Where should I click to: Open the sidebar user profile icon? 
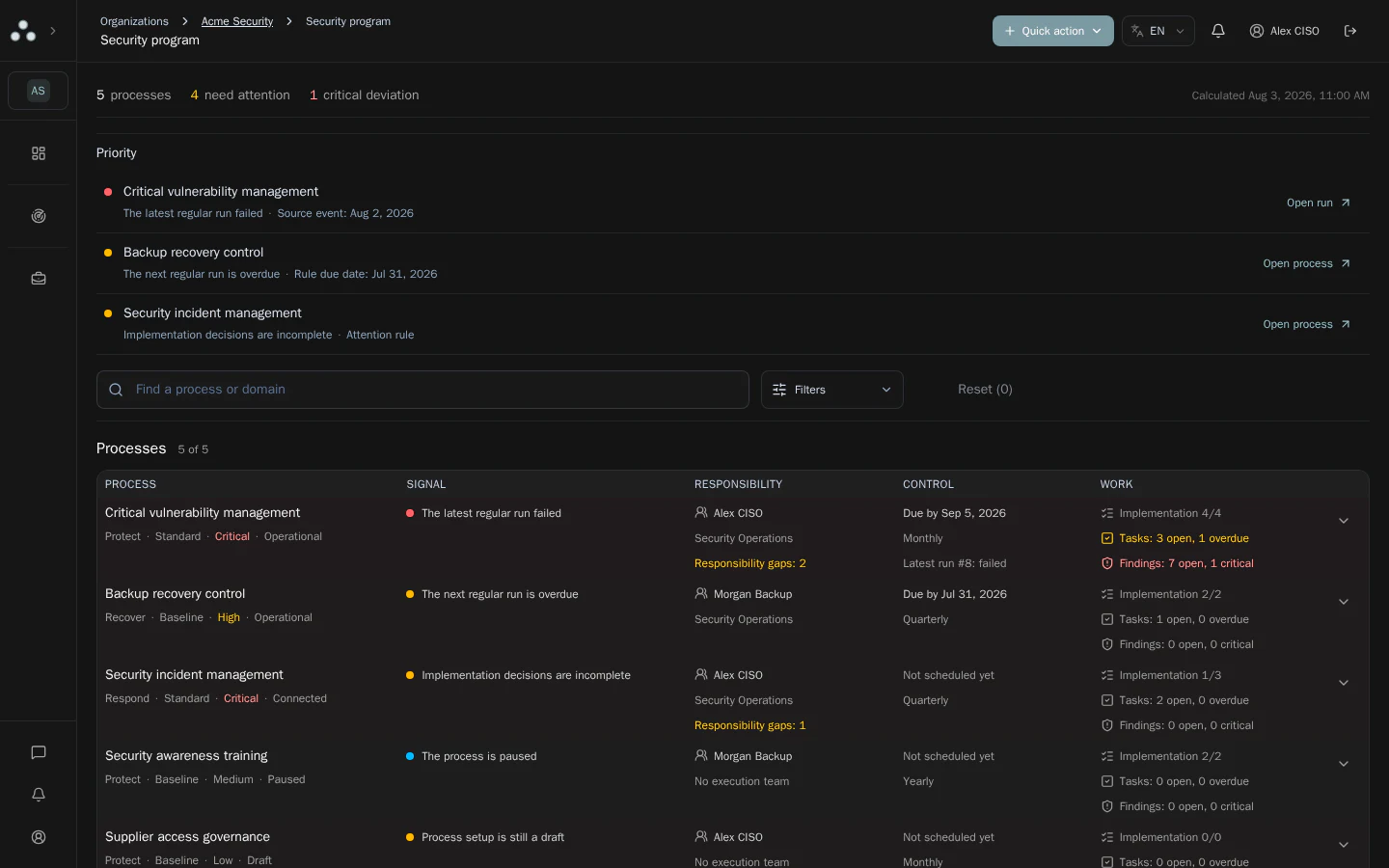pyautogui.click(x=39, y=837)
